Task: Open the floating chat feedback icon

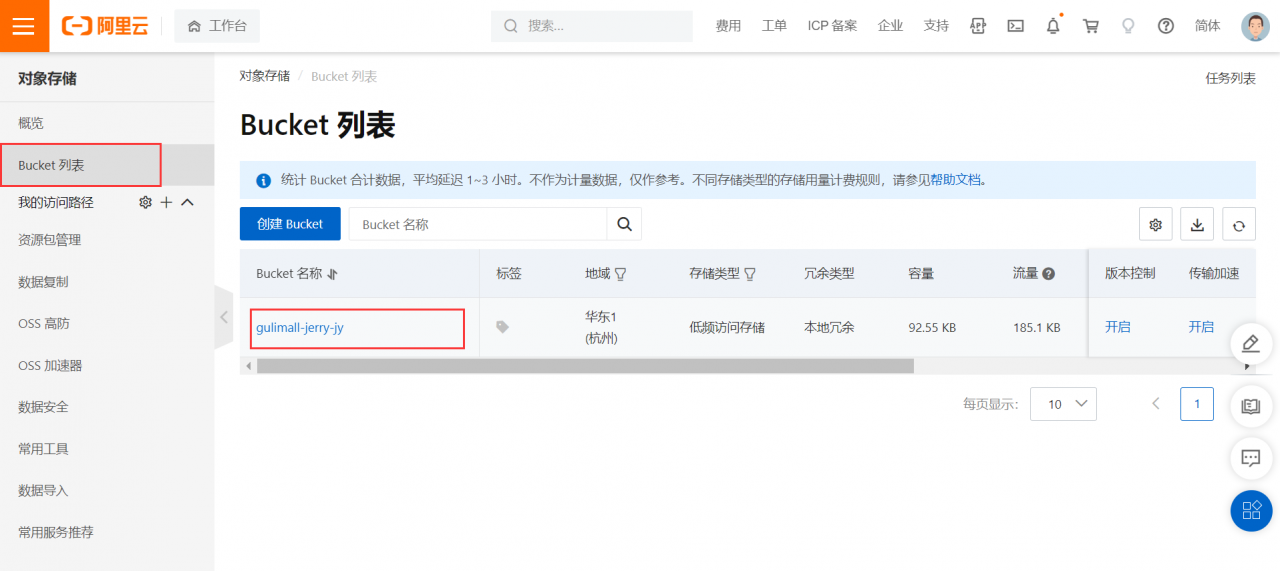Action: [x=1250, y=458]
